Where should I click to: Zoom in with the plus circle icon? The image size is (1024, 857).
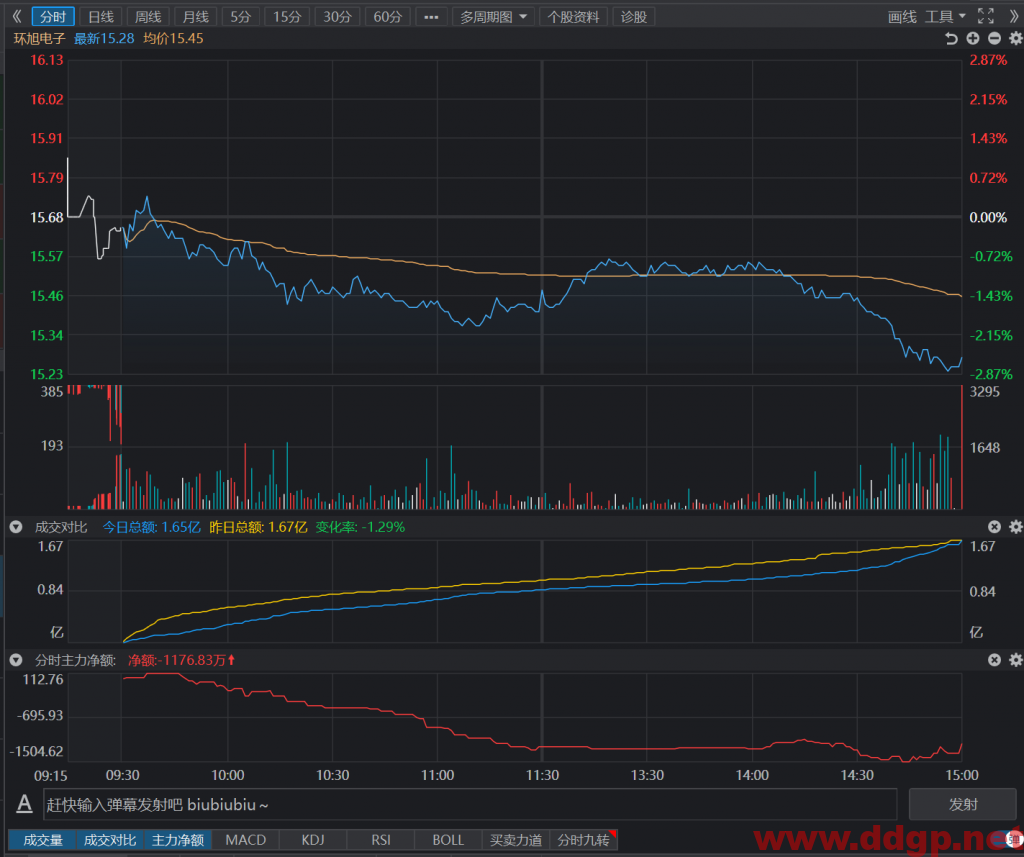coord(973,39)
